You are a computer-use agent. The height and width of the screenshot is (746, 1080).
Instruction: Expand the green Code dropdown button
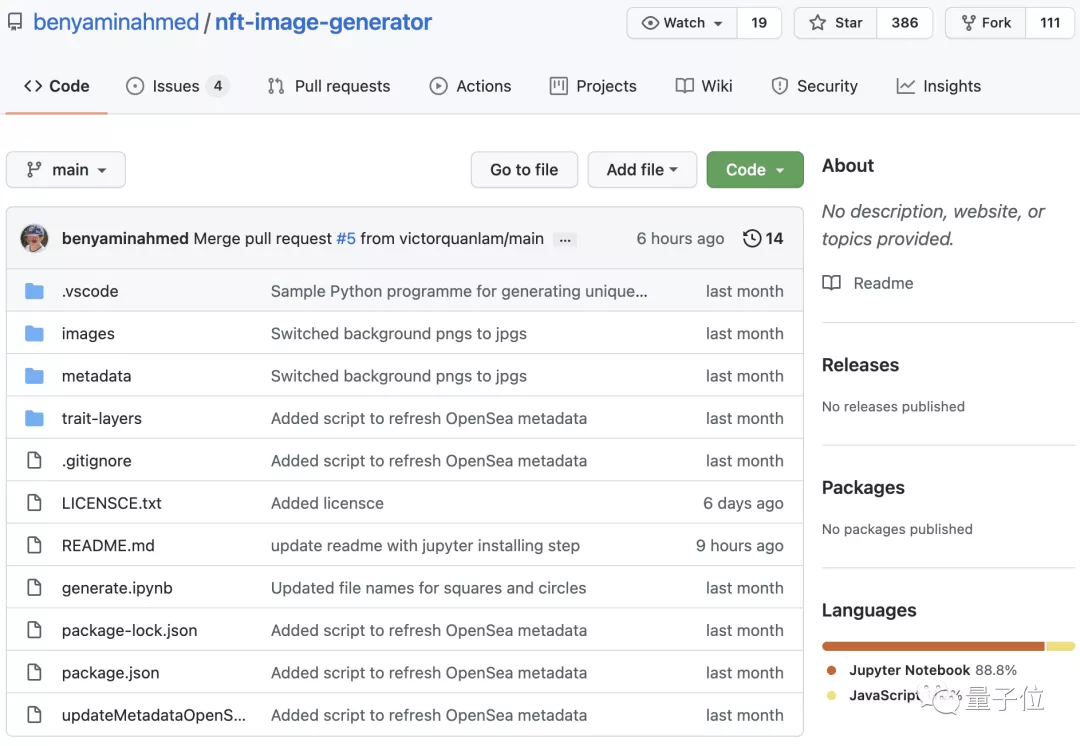[755, 170]
